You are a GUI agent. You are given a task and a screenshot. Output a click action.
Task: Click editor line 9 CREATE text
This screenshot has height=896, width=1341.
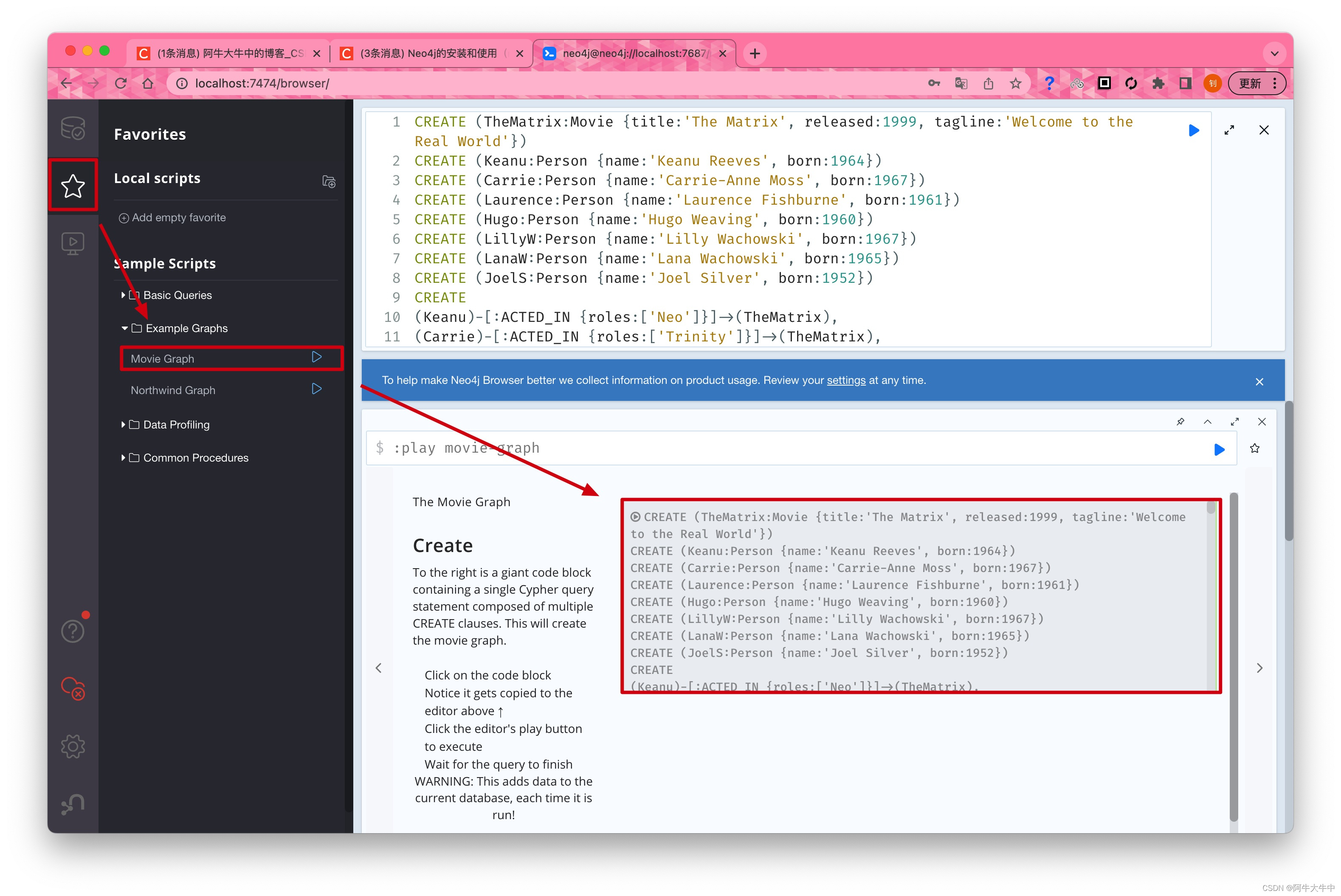440,298
